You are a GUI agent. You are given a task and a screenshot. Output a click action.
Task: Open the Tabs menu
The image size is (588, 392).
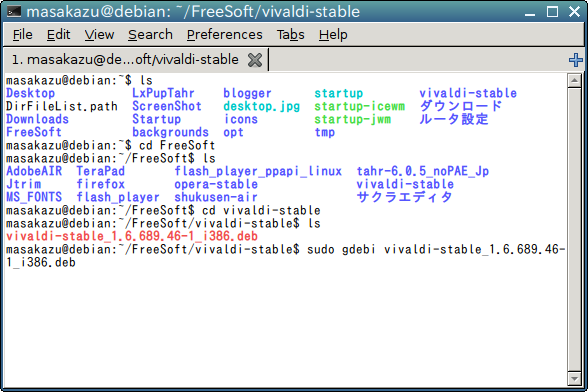pos(290,35)
